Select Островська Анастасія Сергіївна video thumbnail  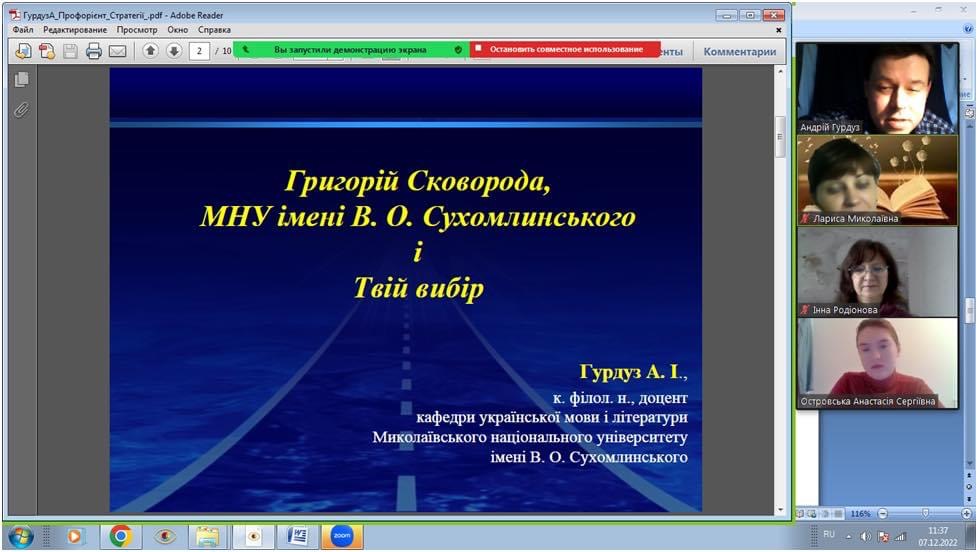pos(877,363)
